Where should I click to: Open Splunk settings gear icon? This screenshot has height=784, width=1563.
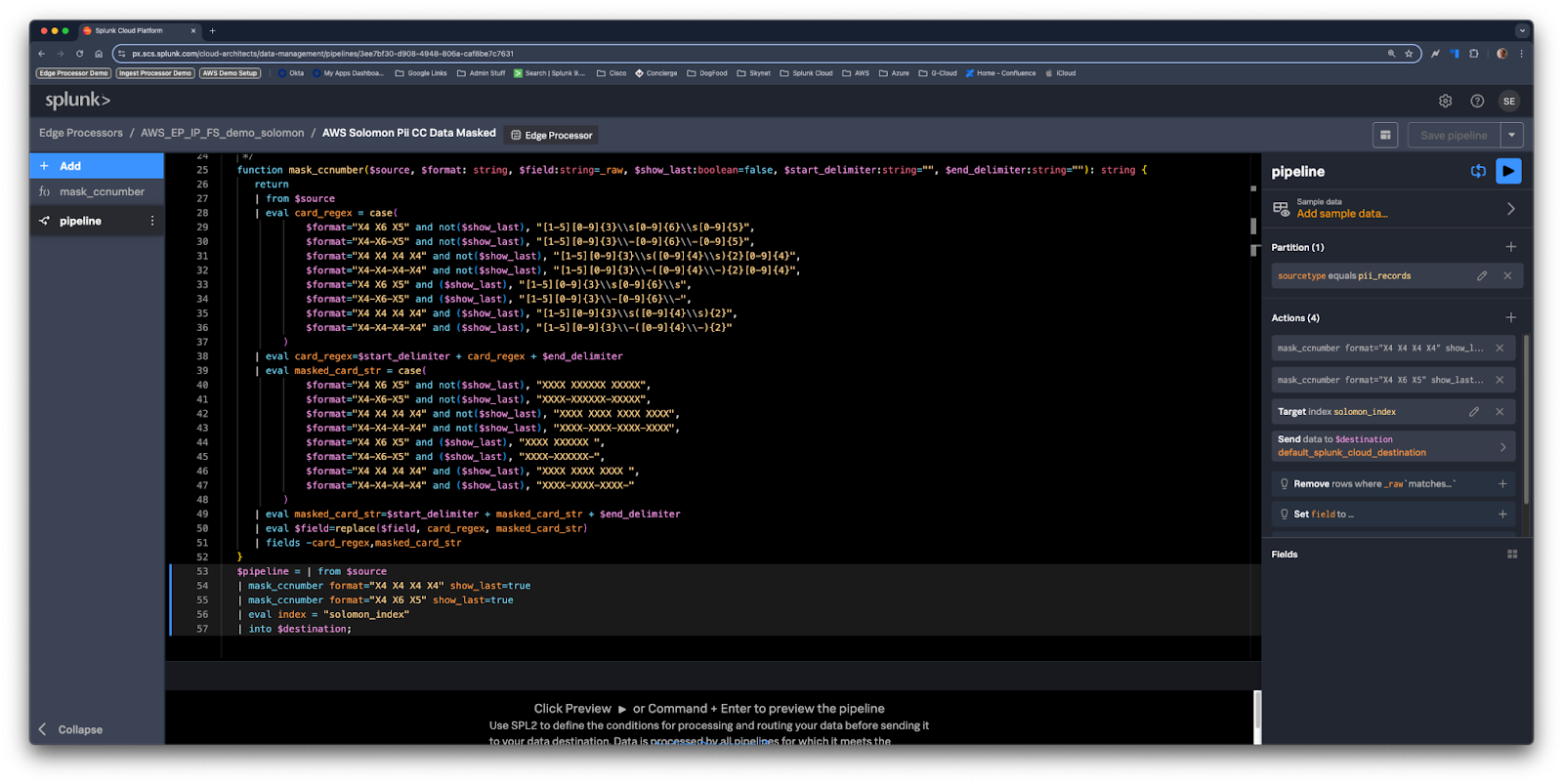click(x=1445, y=101)
